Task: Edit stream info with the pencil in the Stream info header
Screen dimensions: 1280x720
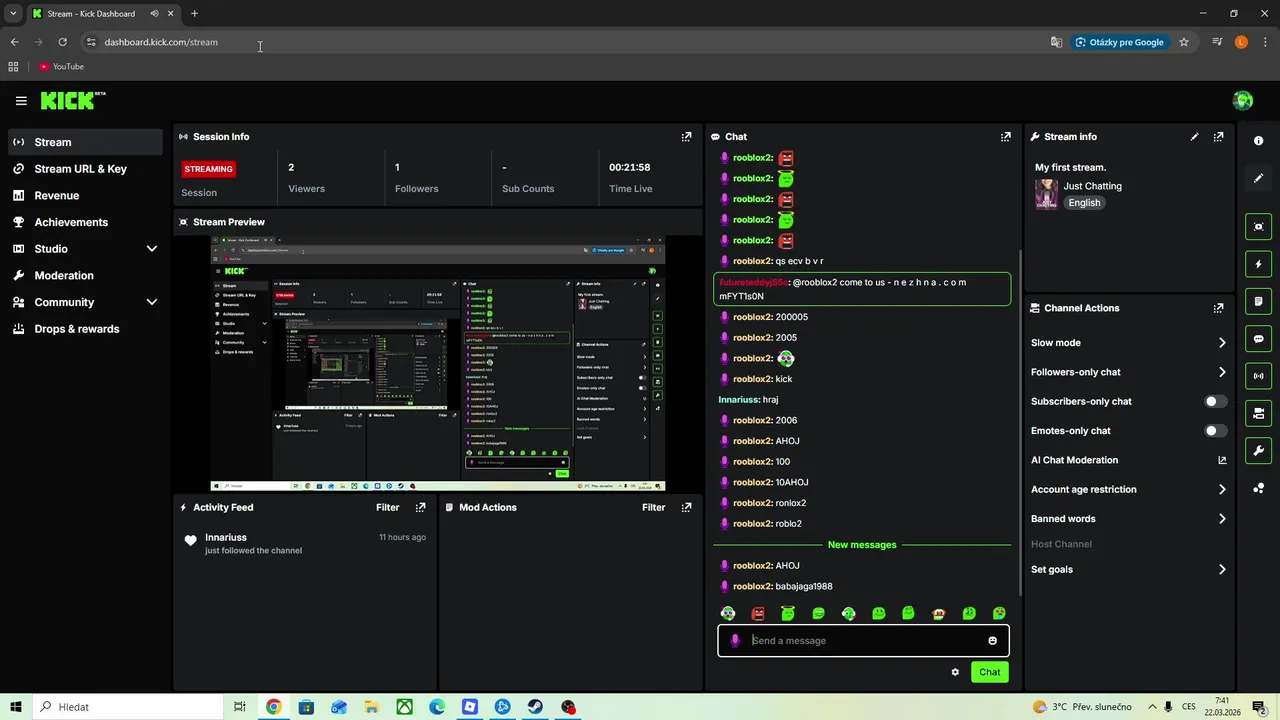Action: pos(1194,137)
